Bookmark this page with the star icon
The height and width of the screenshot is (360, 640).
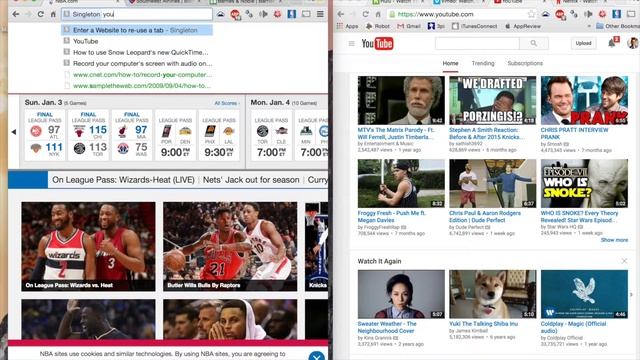point(531,14)
